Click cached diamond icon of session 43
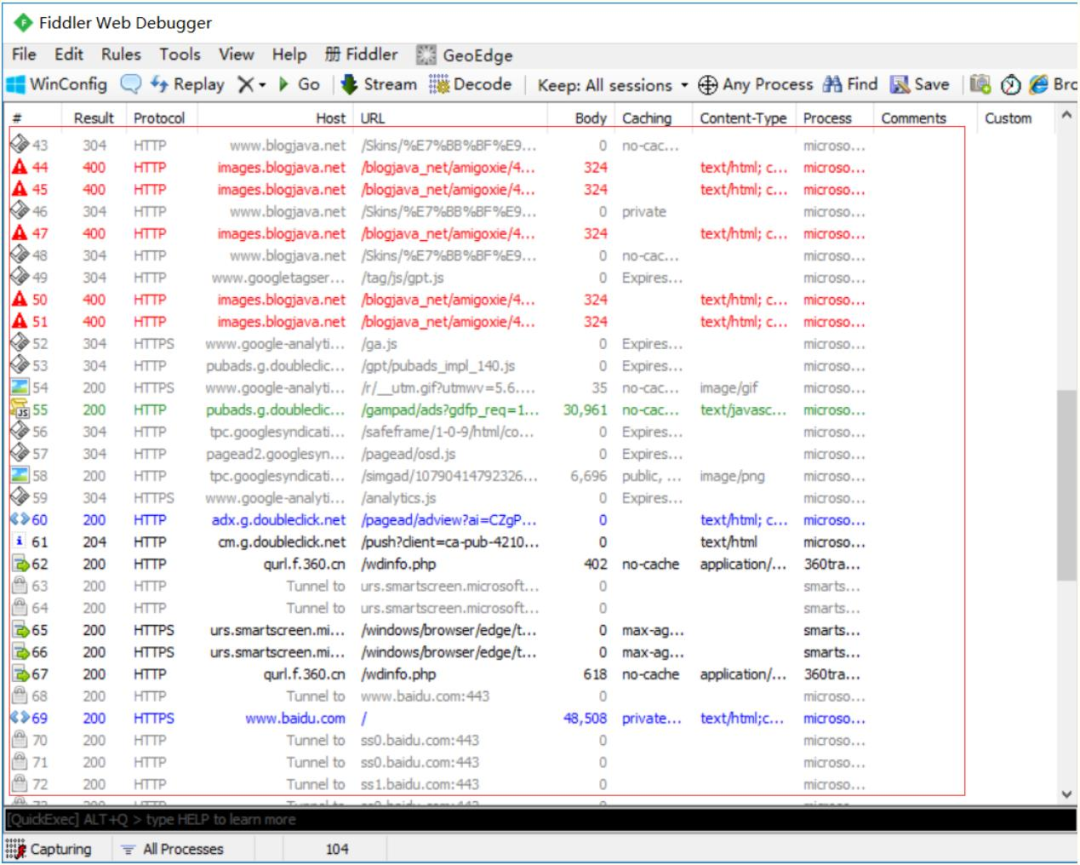 (19, 145)
